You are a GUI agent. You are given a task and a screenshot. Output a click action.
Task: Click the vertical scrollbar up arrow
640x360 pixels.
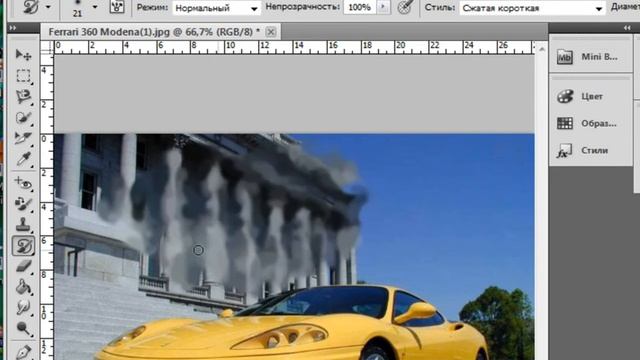pos(542,49)
